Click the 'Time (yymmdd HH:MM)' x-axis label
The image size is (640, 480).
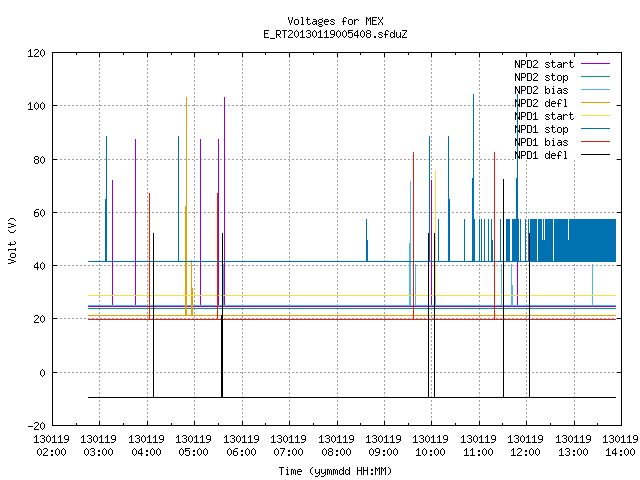(335, 471)
